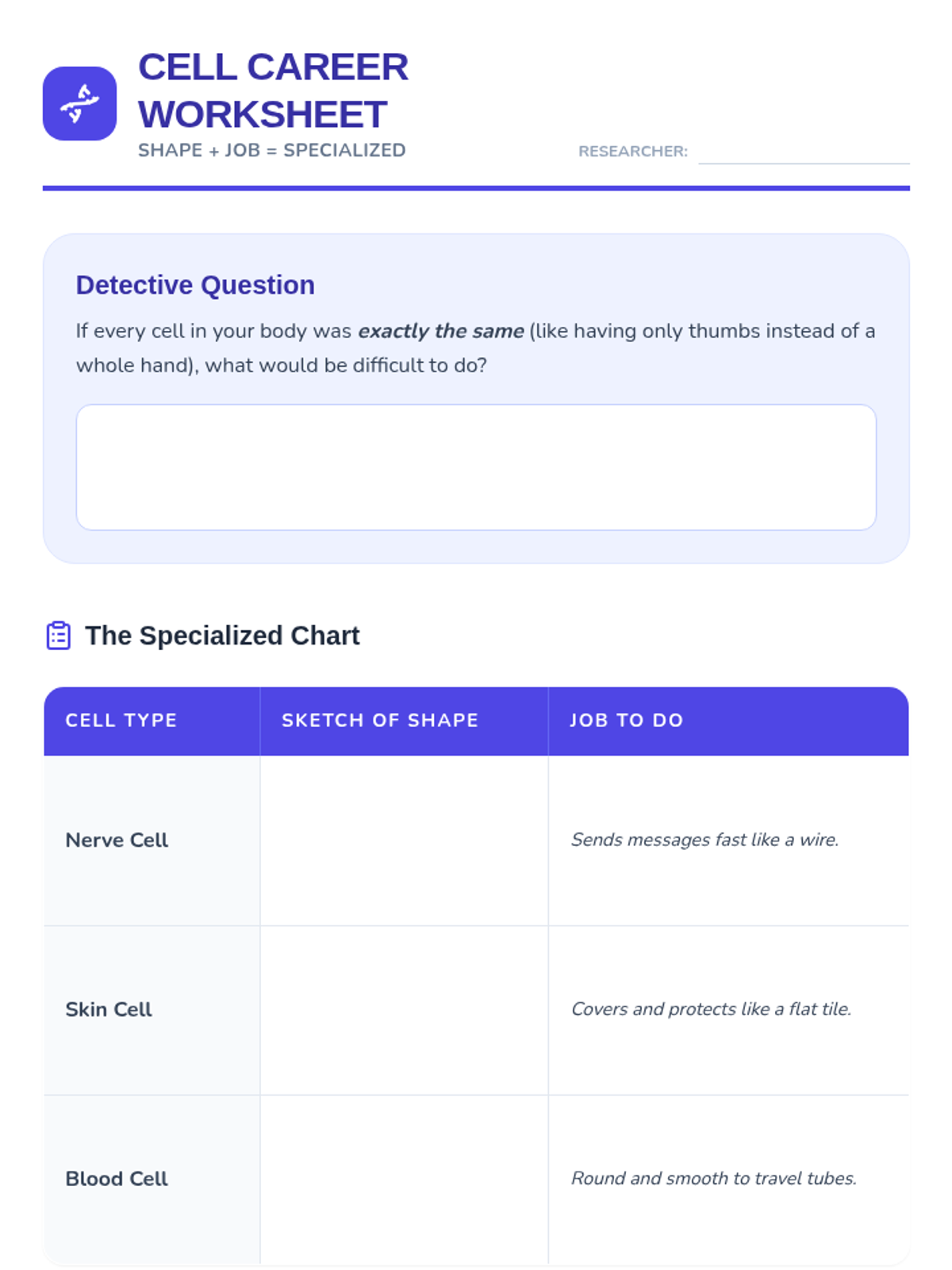Click the Researcher name line
This screenshot has height=1270, width=952.
(803, 152)
